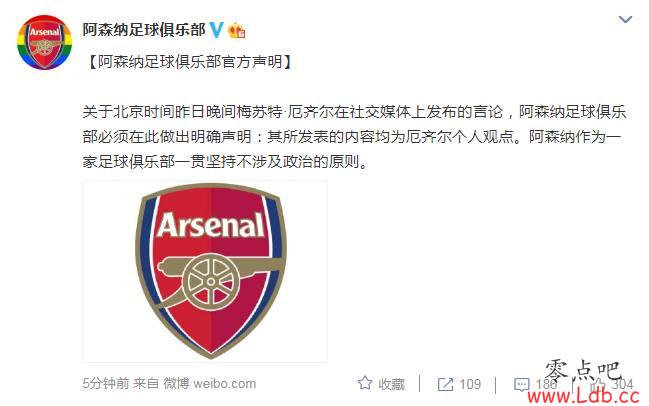
Task: Click the 【阿森纳足球俱乐部官方声明】 headline text
Action: click(190, 62)
